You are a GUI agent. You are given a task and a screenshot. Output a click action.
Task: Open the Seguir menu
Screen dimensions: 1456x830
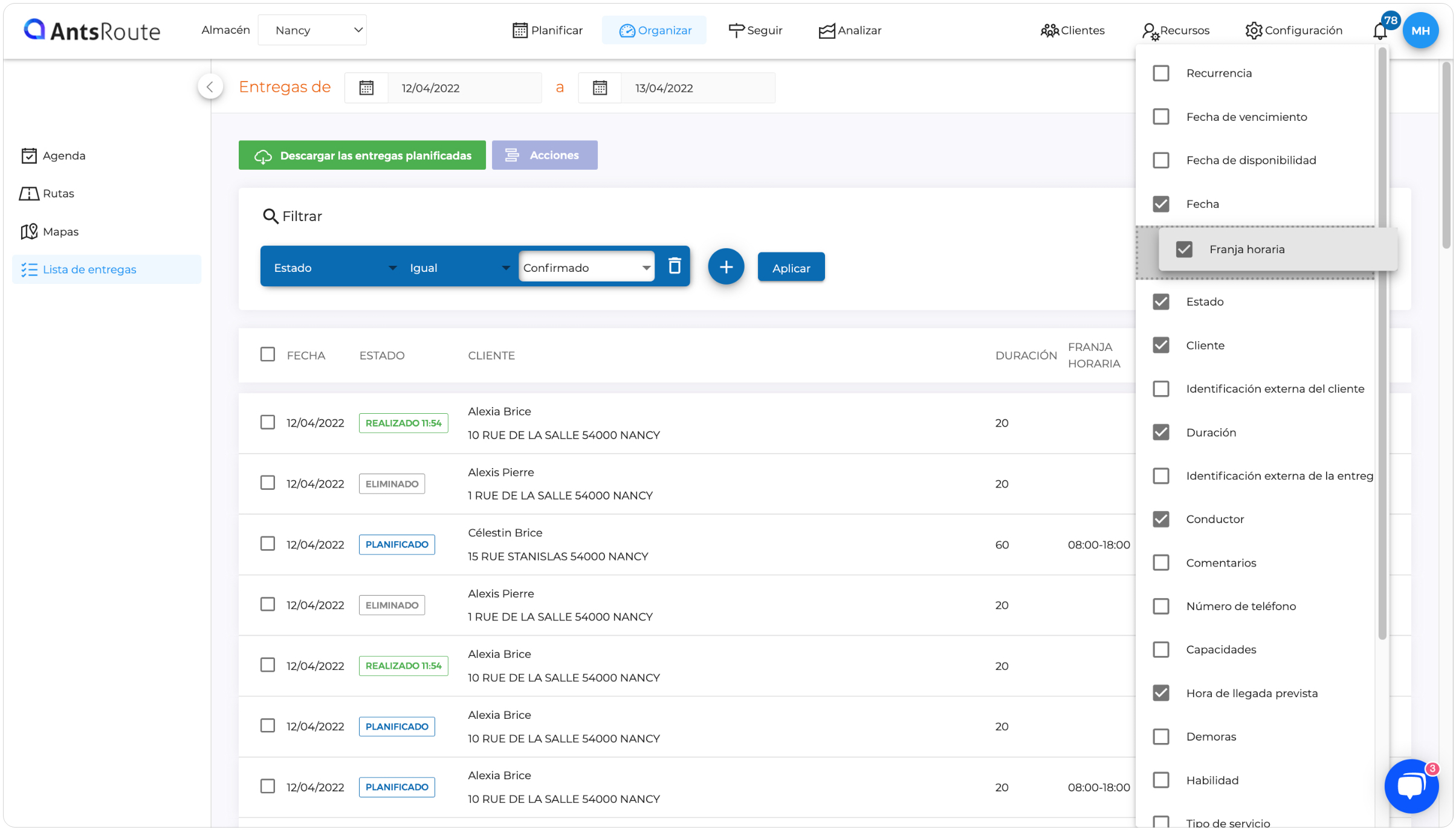point(756,30)
